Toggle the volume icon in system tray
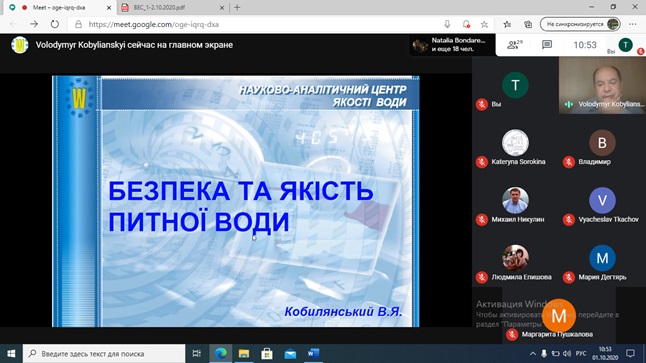Image resolution: width=646 pixels, height=363 pixels. point(567,354)
